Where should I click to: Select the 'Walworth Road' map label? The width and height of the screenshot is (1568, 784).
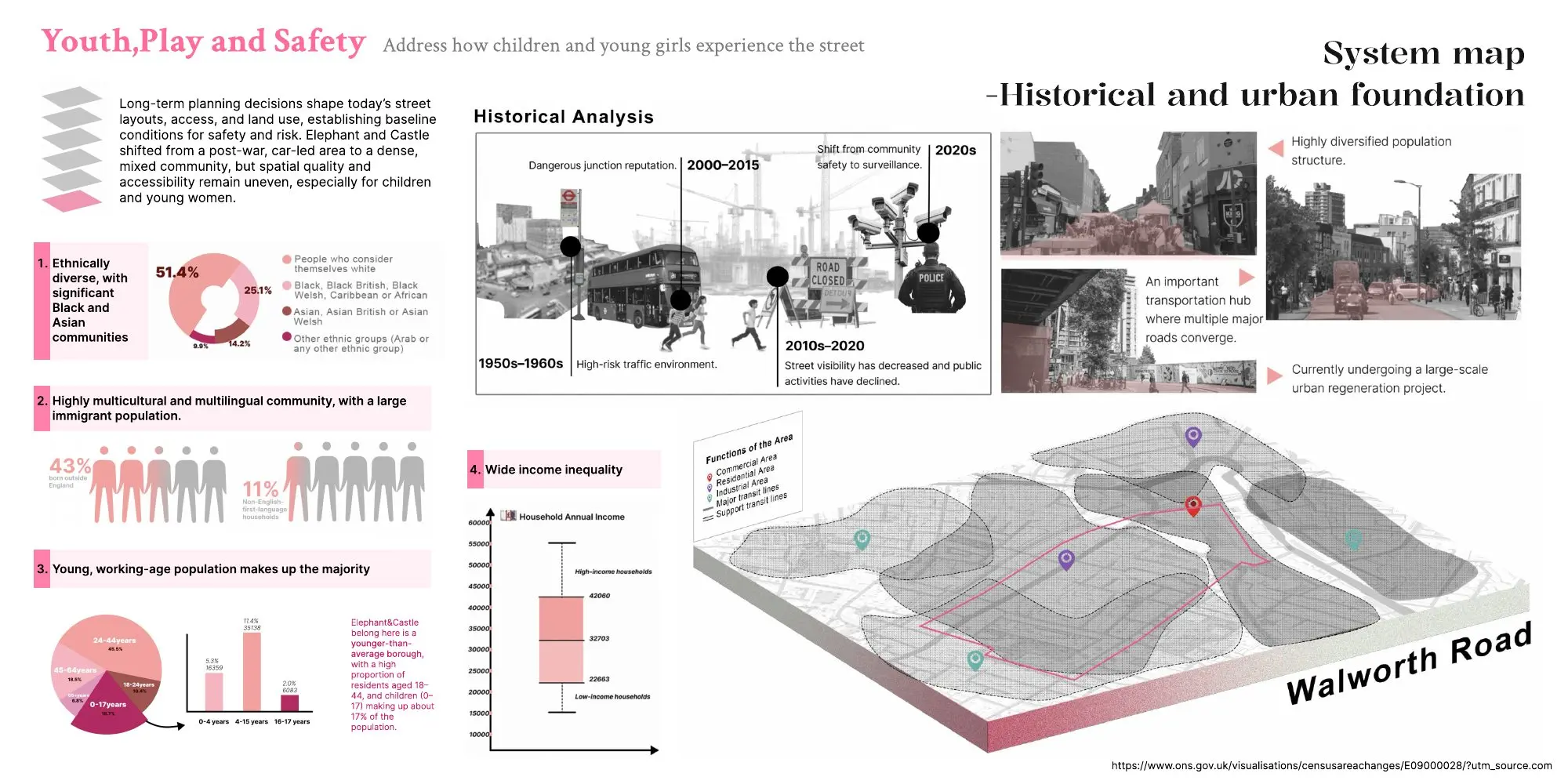(1409, 665)
